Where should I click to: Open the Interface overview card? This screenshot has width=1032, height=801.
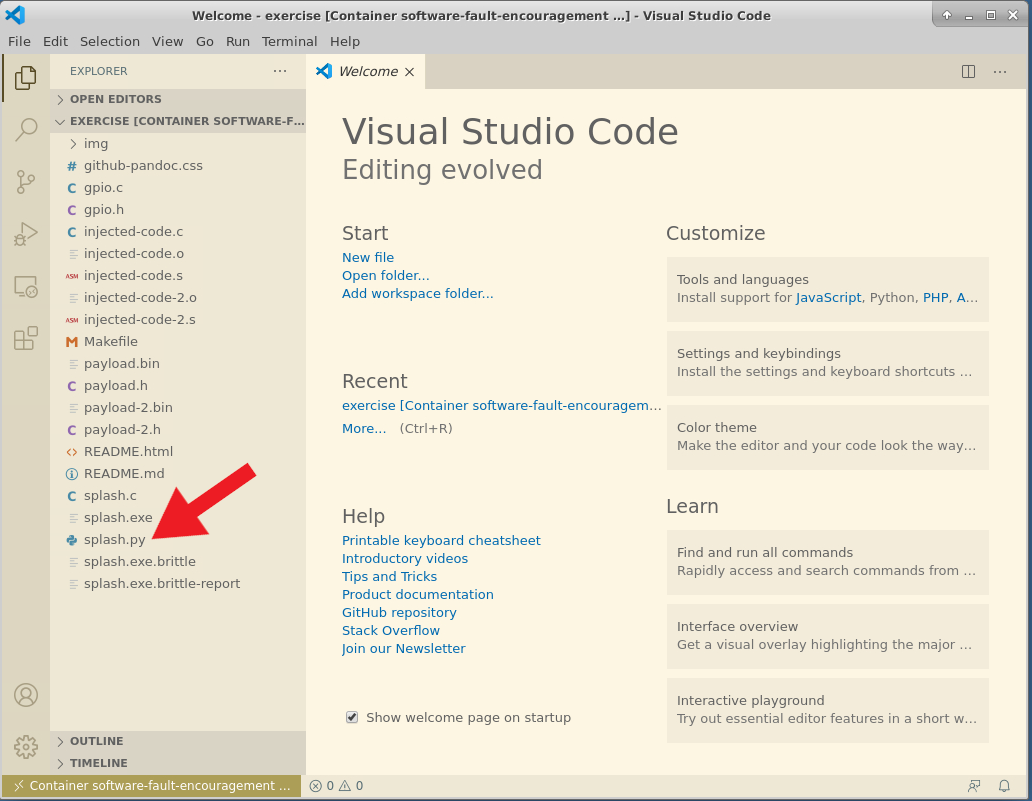[827, 636]
